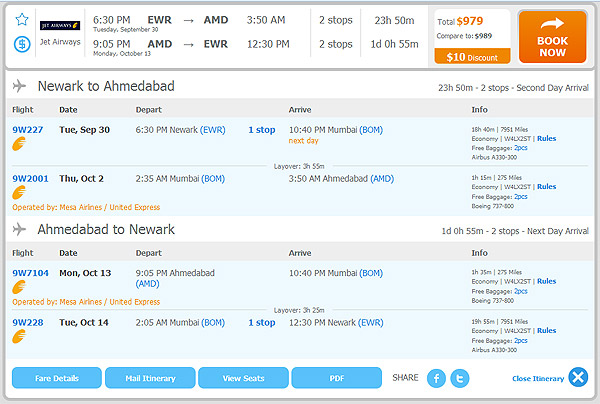Click the Book Now button
This screenshot has height=404, width=600.
(553, 37)
